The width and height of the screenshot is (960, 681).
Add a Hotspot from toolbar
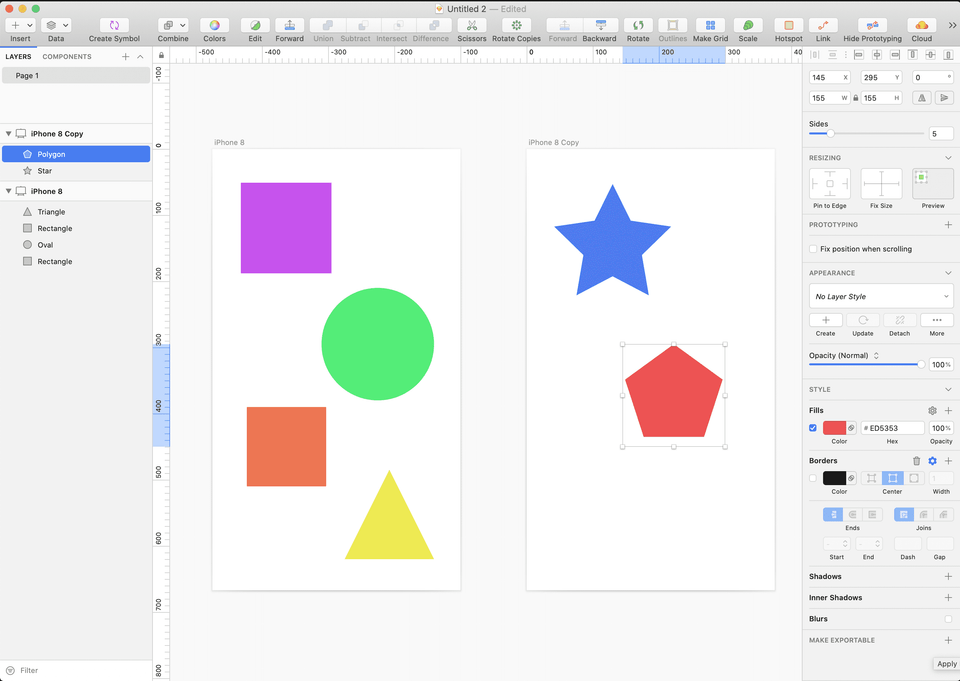[x=789, y=25]
